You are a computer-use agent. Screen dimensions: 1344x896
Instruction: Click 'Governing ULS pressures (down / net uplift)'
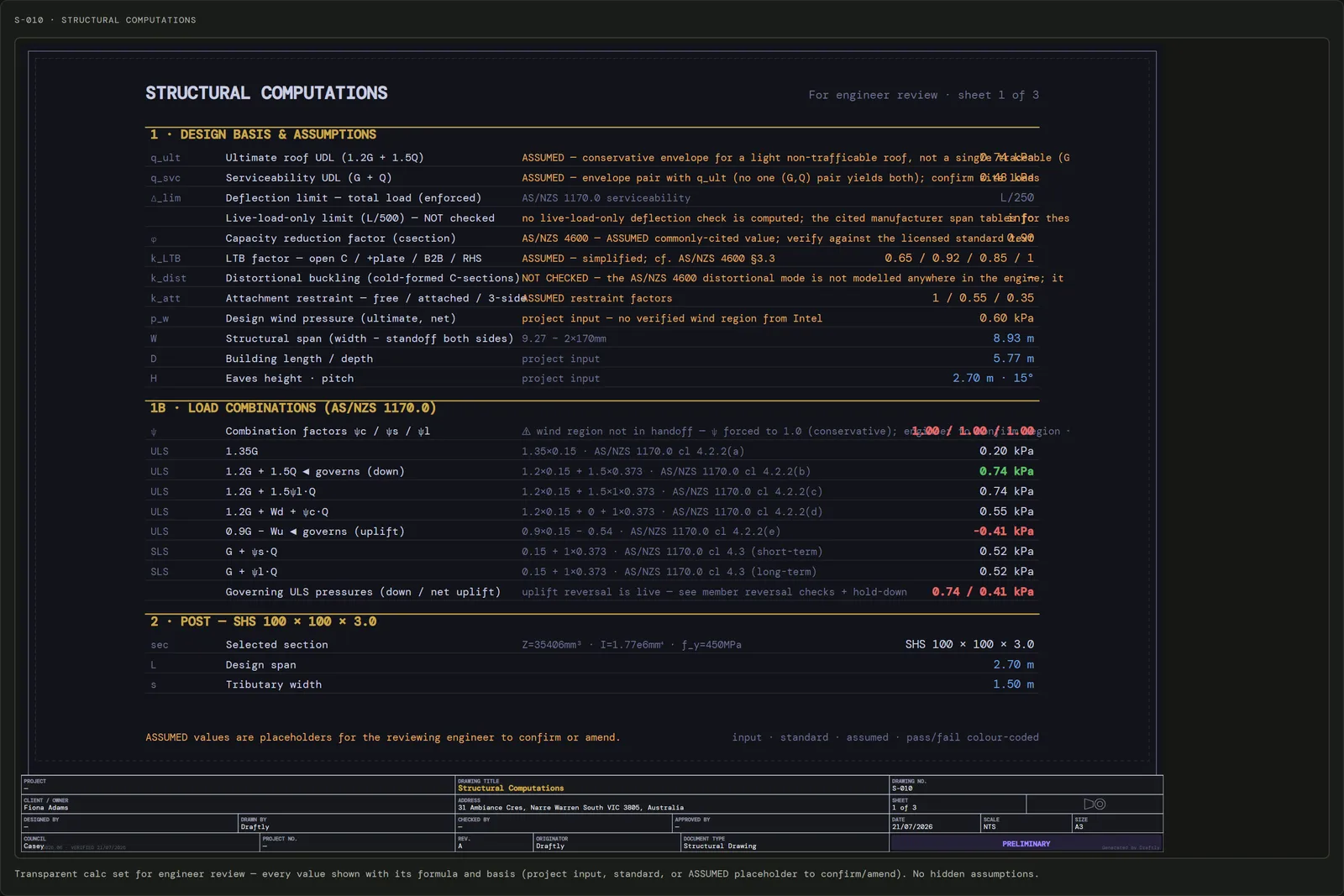pyautogui.click(x=363, y=592)
